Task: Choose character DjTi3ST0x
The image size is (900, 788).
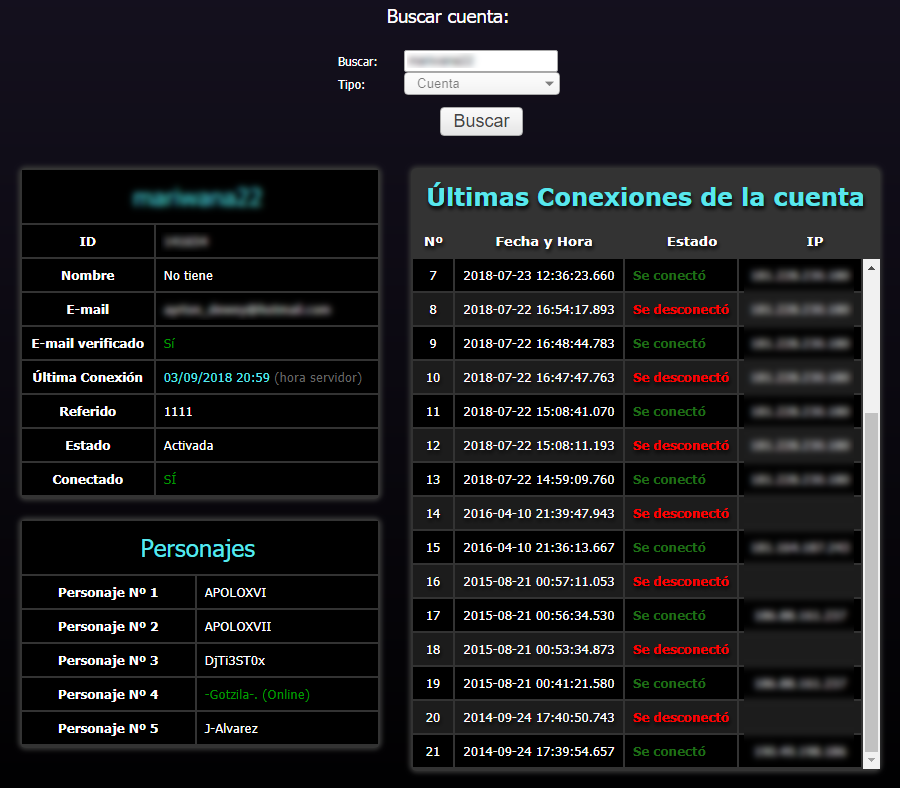Action: [235, 661]
